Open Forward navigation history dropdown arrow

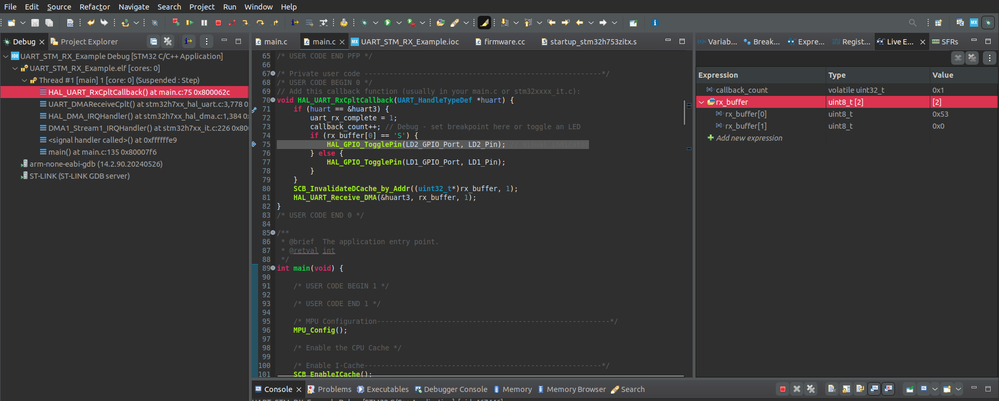[614, 22]
